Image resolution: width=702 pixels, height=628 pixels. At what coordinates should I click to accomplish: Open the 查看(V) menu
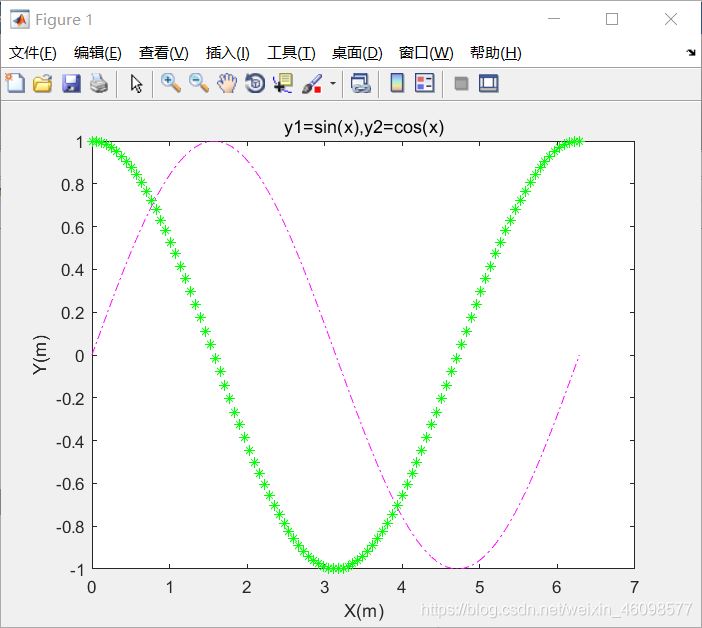tap(164, 53)
